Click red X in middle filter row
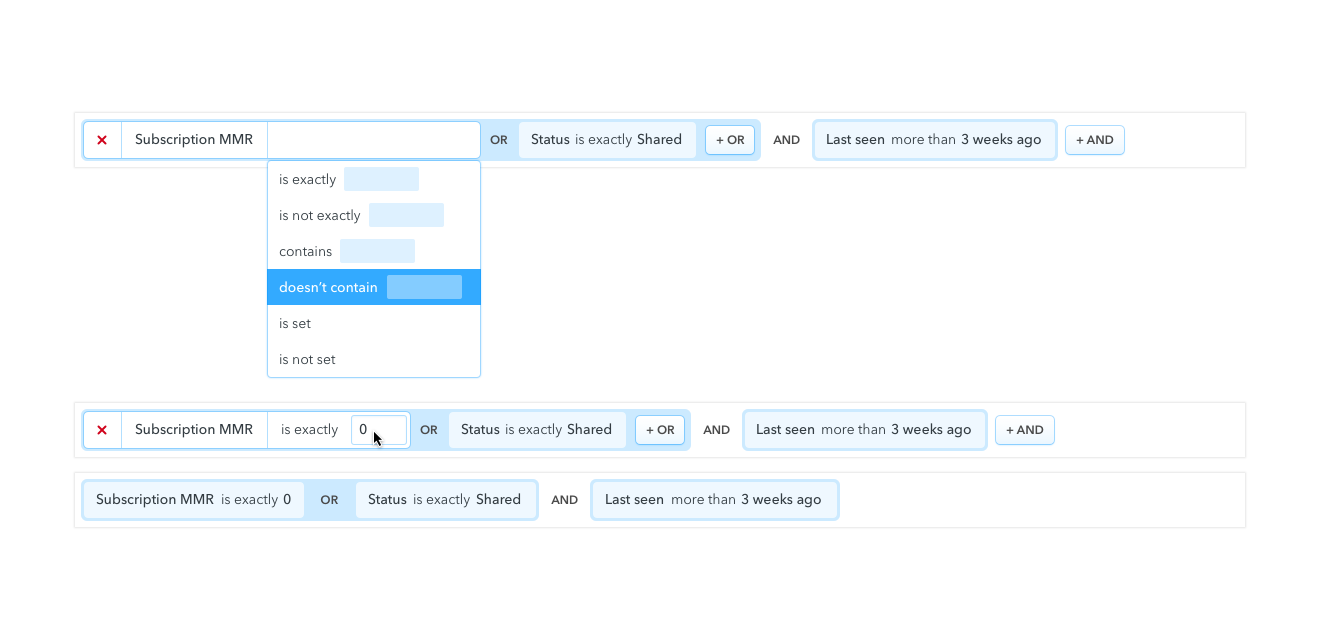 tap(102, 430)
